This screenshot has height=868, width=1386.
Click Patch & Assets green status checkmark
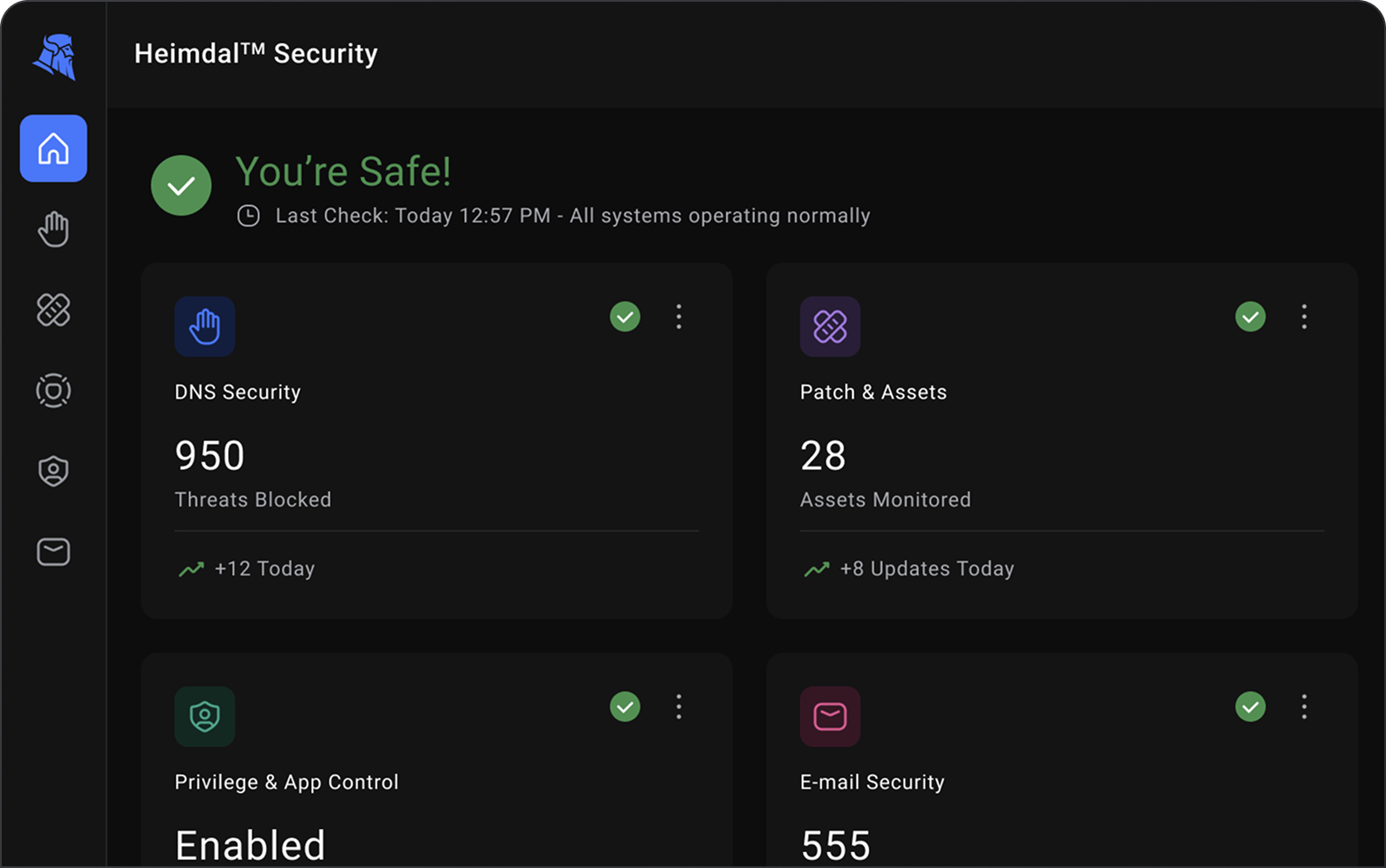coord(1250,316)
